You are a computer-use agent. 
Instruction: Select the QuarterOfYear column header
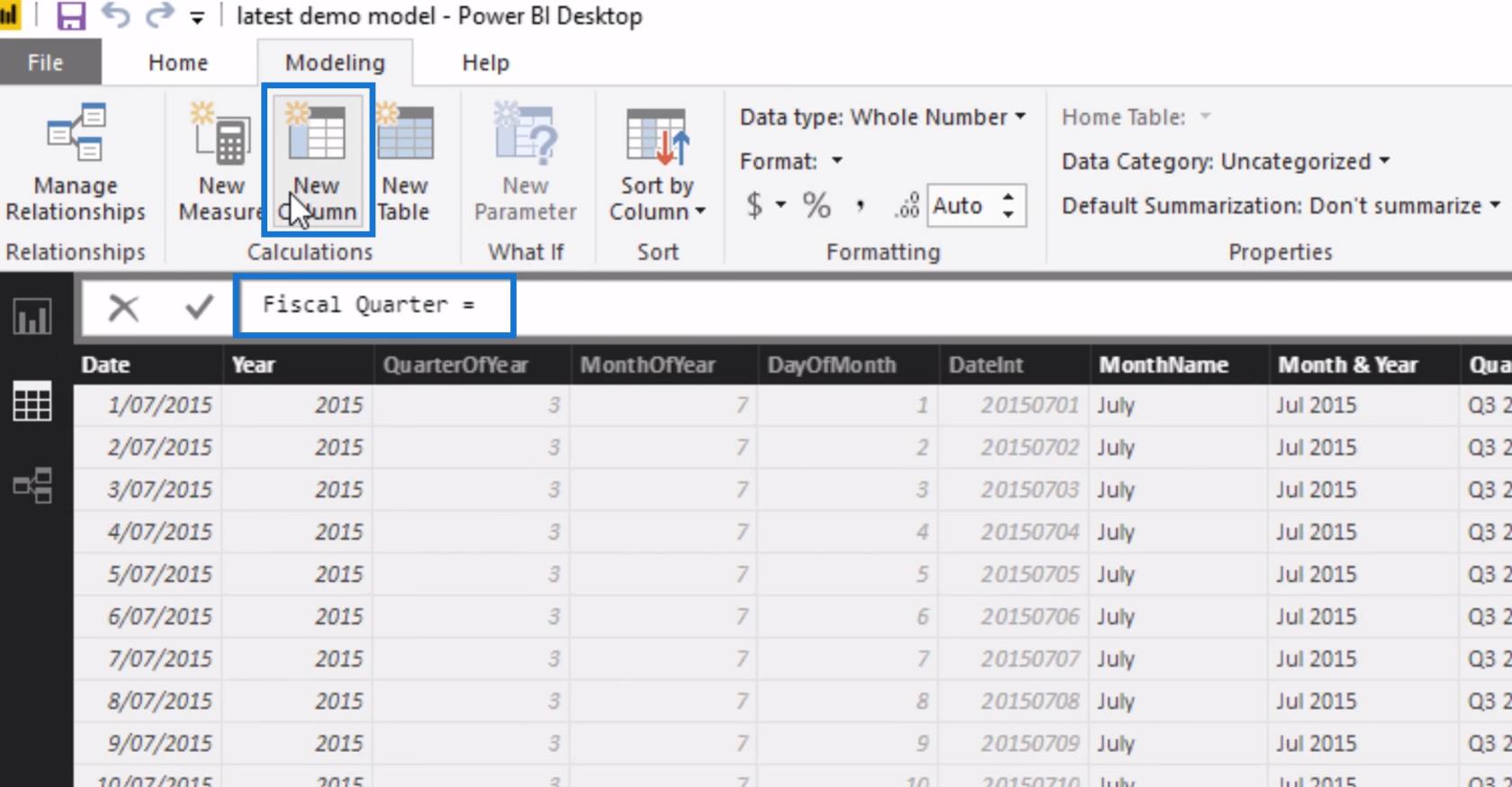pyautogui.click(x=472, y=365)
